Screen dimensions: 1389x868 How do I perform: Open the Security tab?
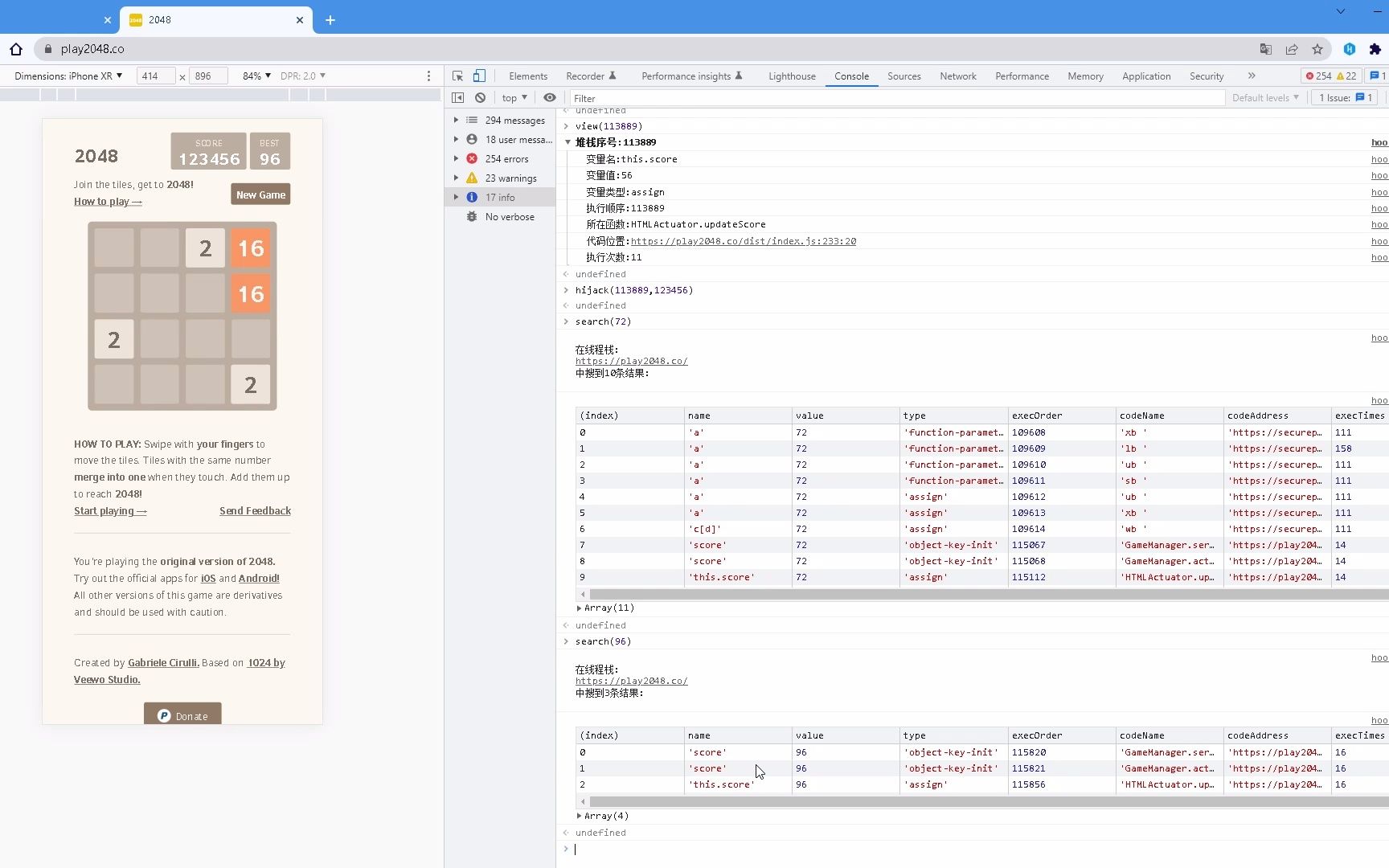[1207, 76]
